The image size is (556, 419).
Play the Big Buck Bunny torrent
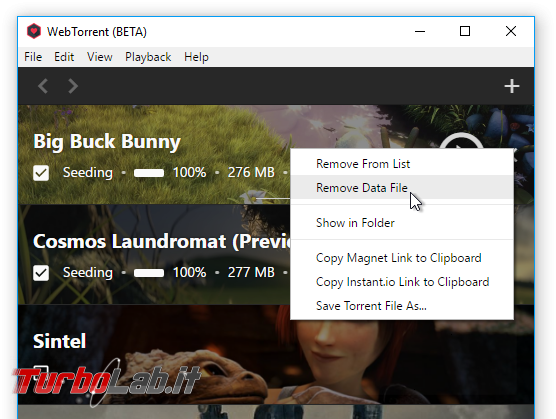pos(461,141)
